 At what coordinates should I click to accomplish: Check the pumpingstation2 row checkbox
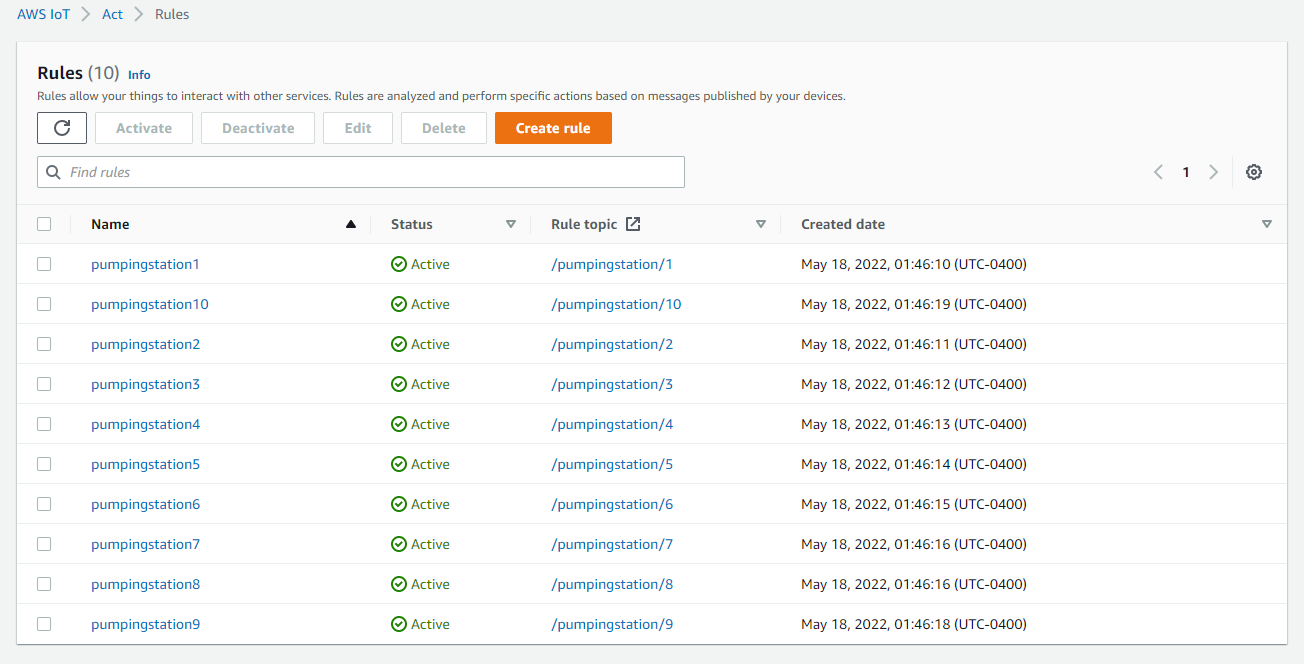click(x=44, y=344)
